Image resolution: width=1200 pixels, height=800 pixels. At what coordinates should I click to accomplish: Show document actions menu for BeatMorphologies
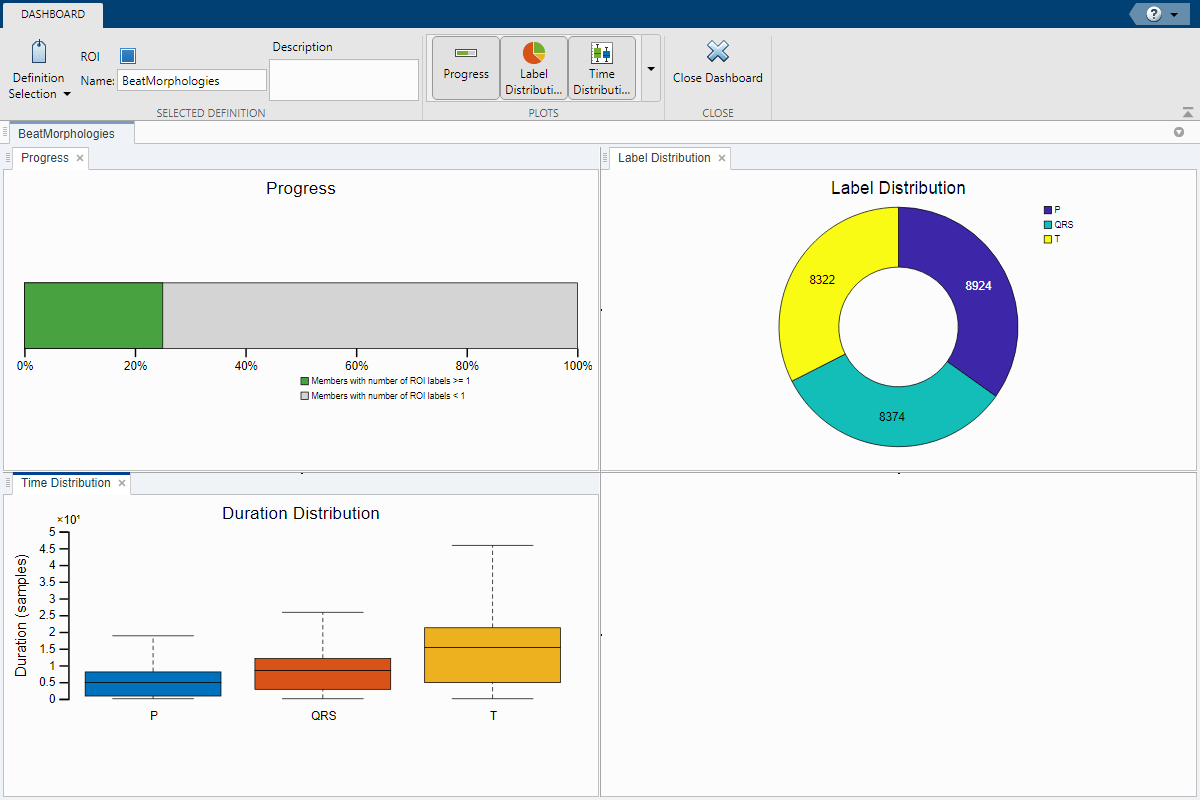pyautogui.click(x=1178, y=132)
